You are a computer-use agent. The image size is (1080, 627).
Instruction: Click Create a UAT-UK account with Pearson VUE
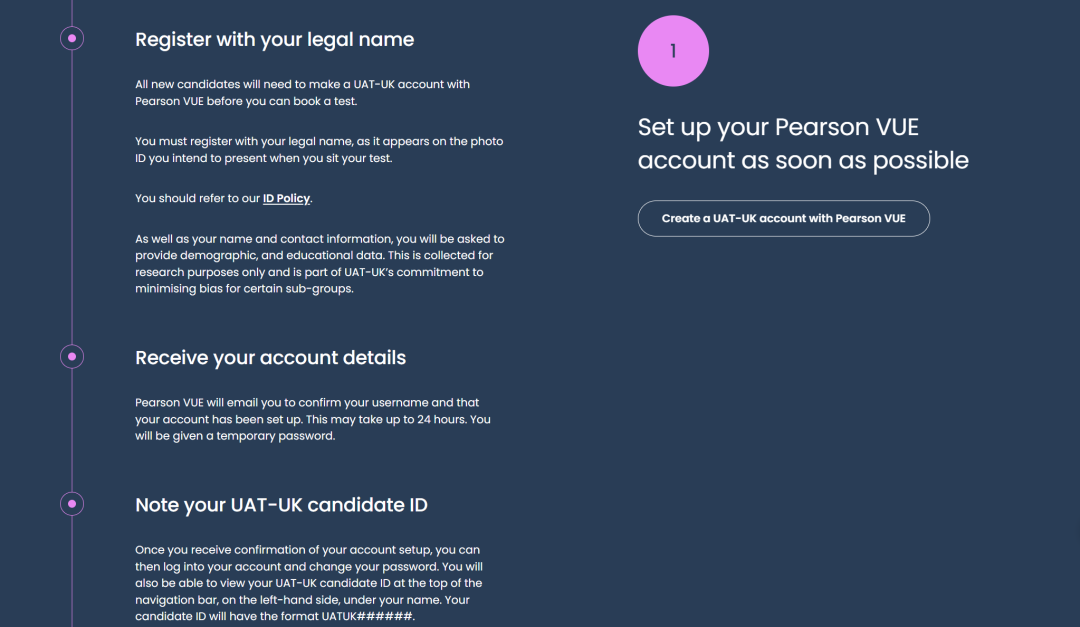783,218
